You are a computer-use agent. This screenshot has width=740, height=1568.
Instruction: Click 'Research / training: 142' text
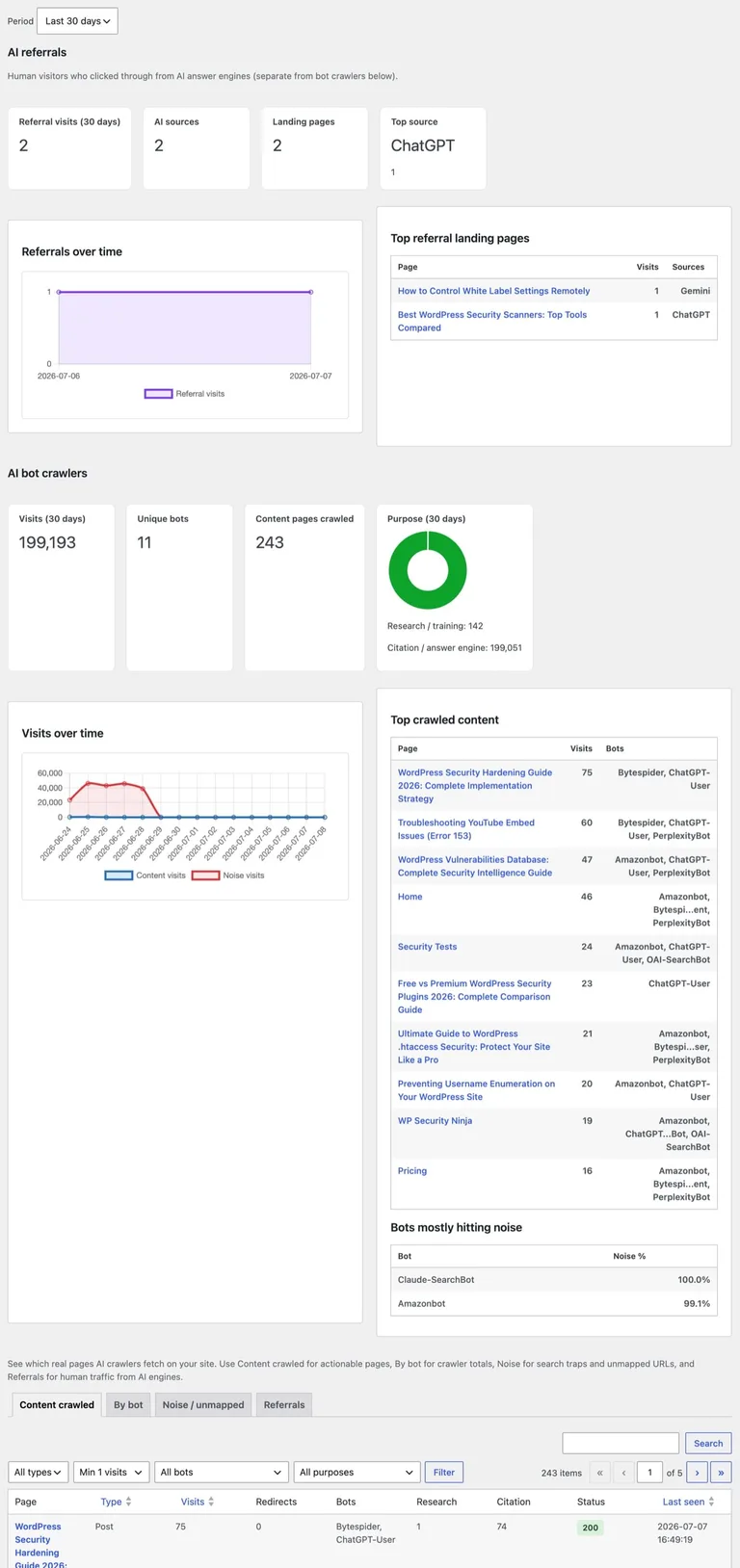pyautogui.click(x=436, y=626)
